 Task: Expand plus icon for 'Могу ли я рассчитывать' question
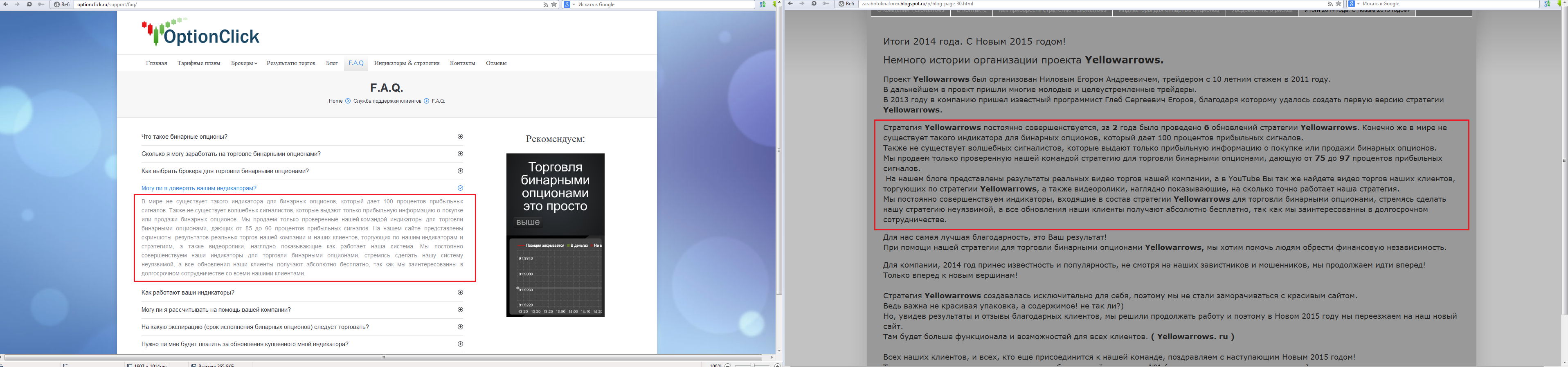click(x=460, y=309)
